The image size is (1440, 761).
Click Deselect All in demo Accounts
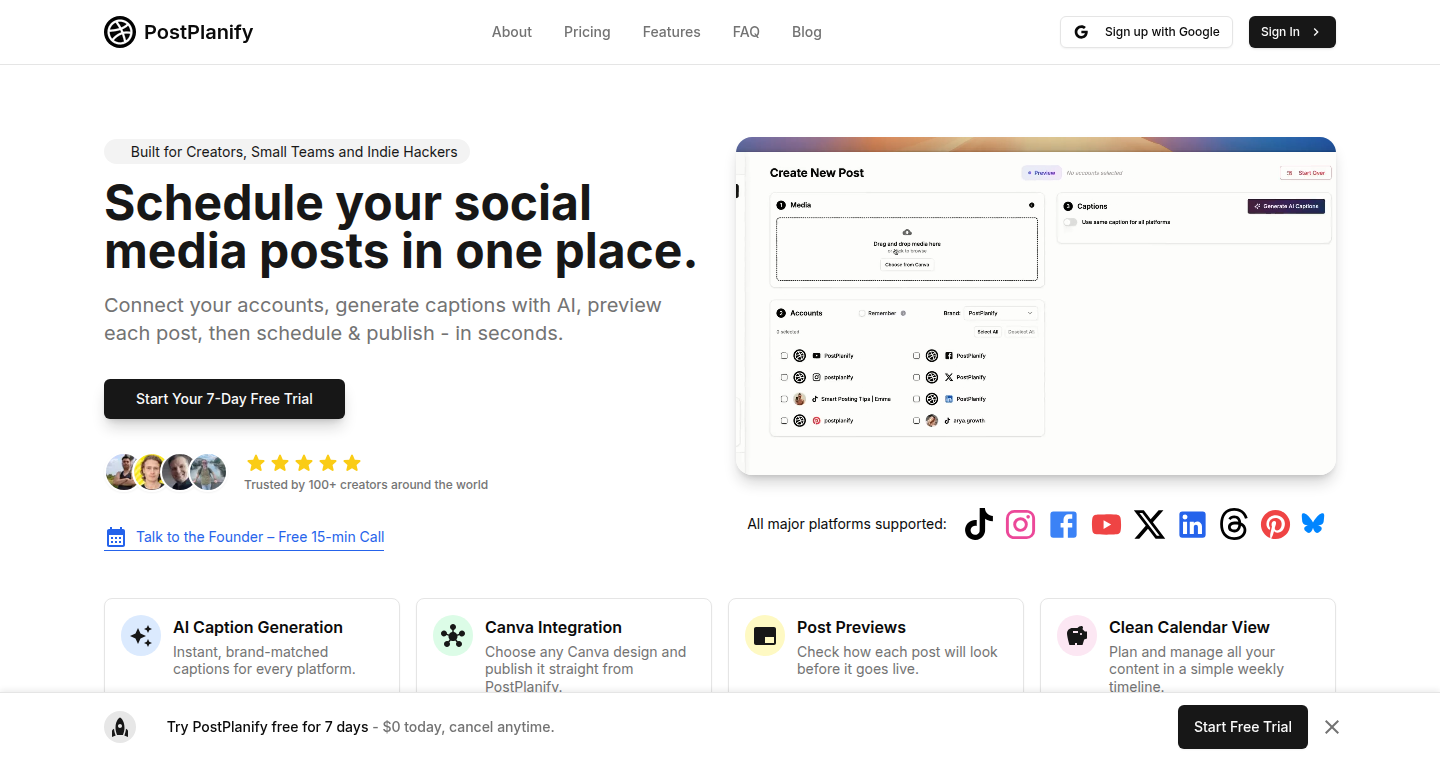click(1021, 332)
